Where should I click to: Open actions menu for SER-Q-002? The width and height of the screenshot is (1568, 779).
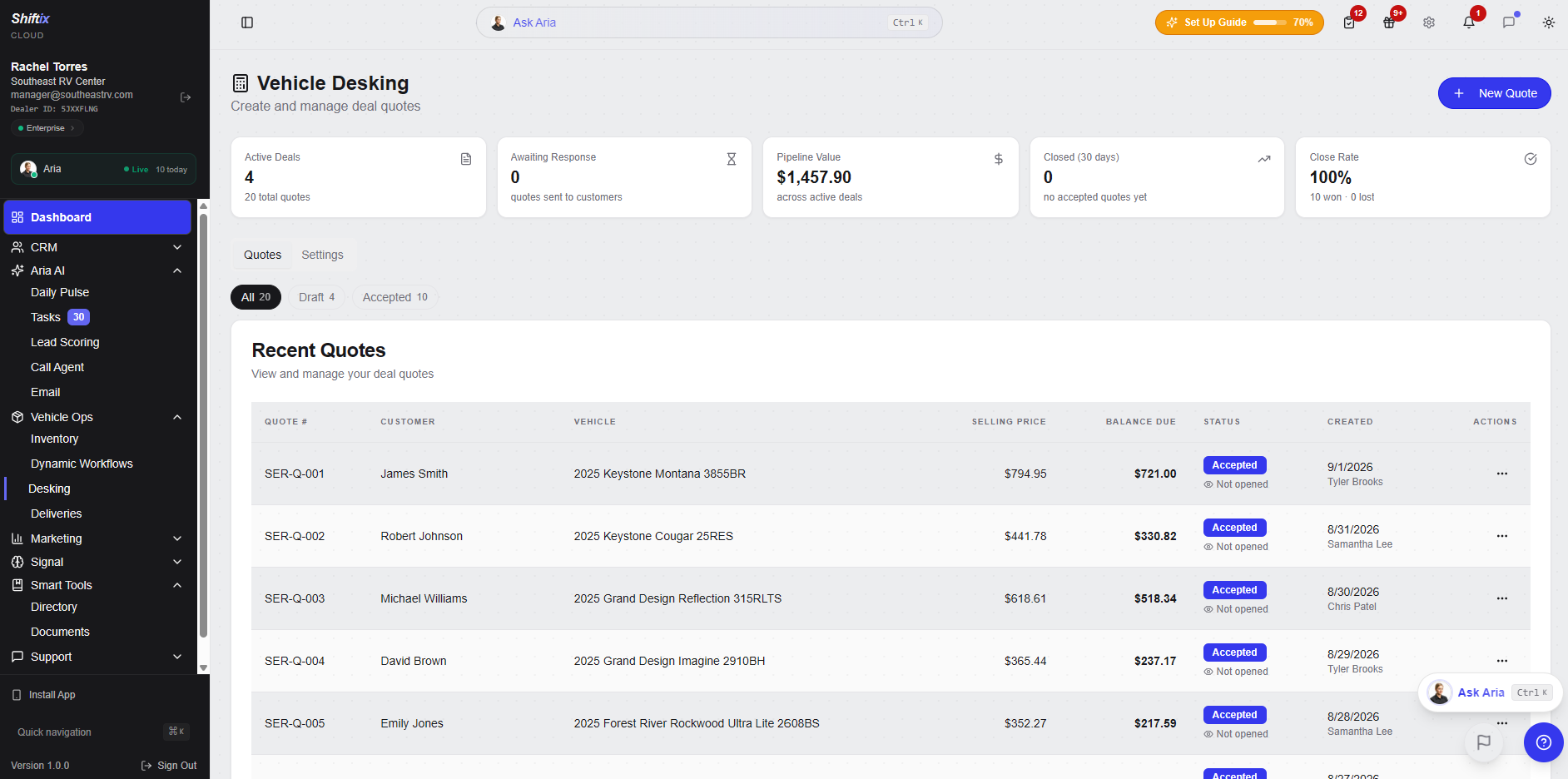tap(1502, 536)
